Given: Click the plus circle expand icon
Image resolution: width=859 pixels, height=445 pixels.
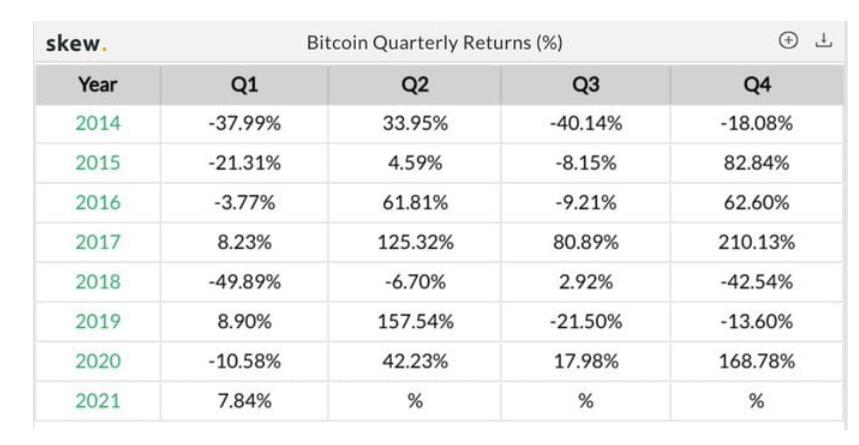Looking at the screenshot, I should [x=788, y=41].
